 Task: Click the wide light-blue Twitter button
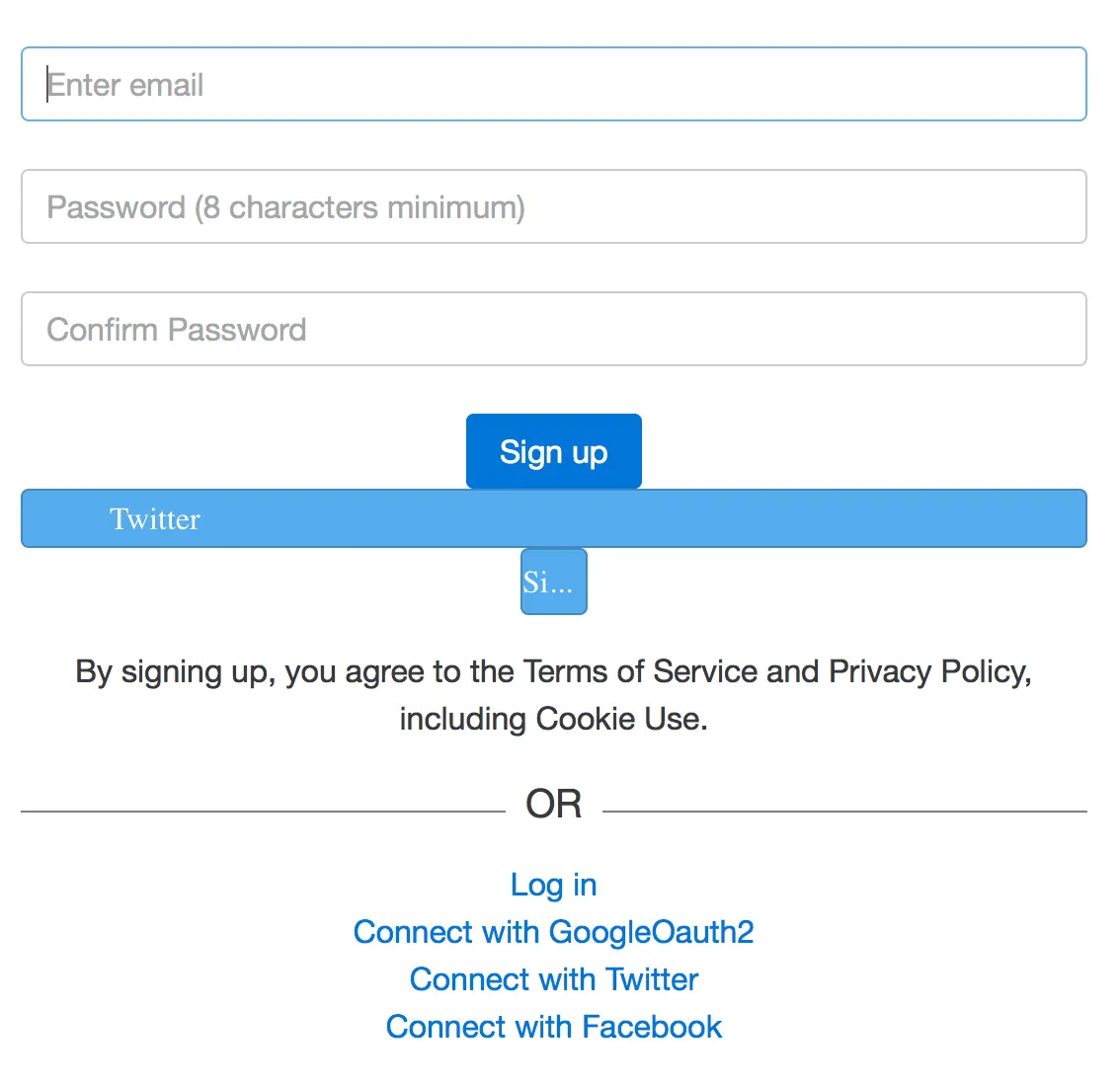point(553,519)
